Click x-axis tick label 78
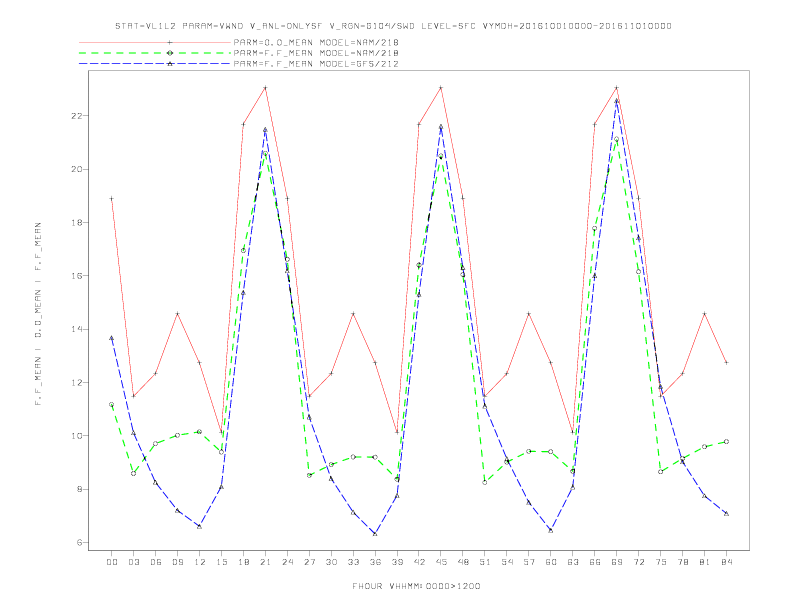This screenshot has width=792, height=612. pos(683,562)
